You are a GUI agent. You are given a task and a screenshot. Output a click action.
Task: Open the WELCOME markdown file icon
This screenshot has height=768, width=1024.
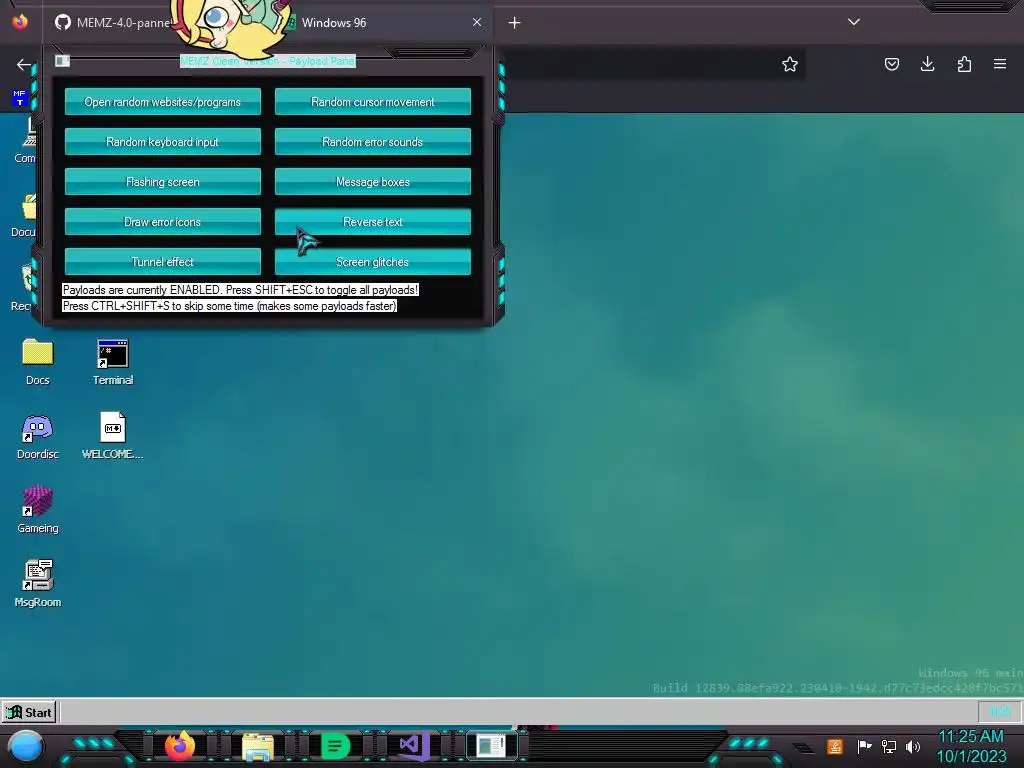coord(112,436)
